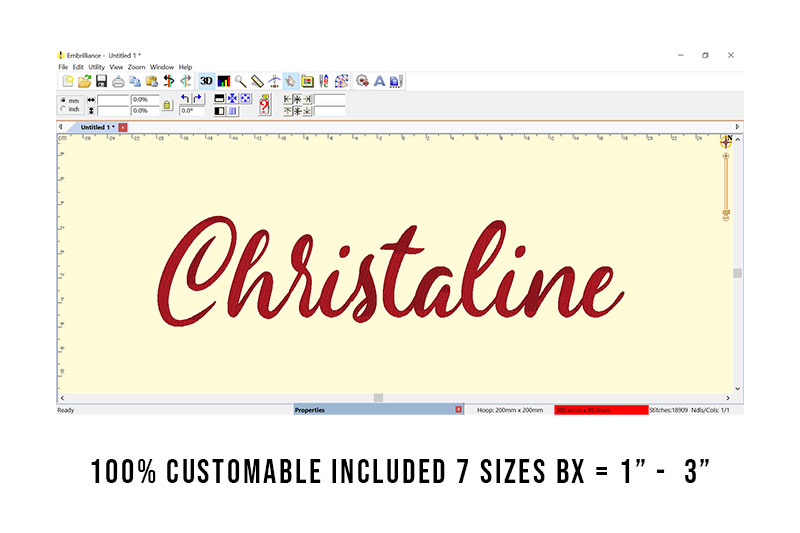
Task: Open the Window menu
Action: click(162, 67)
